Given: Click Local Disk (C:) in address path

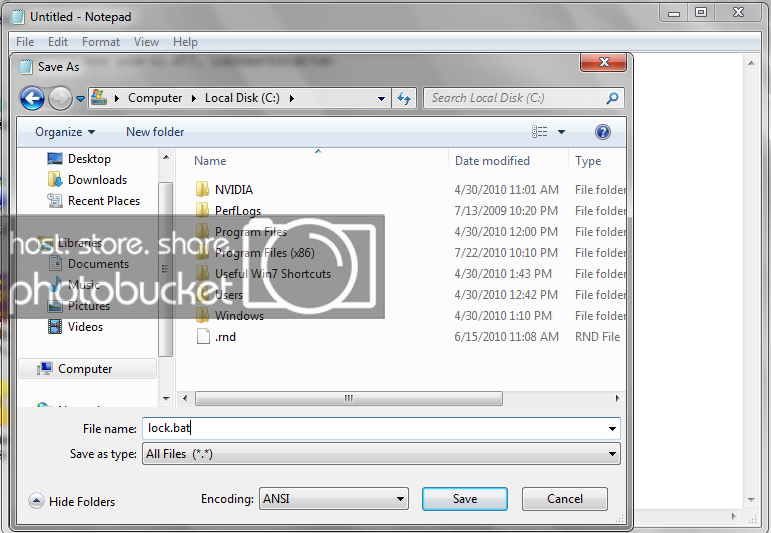Looking at the screenshot, I should pyautogui.click(x=242, y=98).
